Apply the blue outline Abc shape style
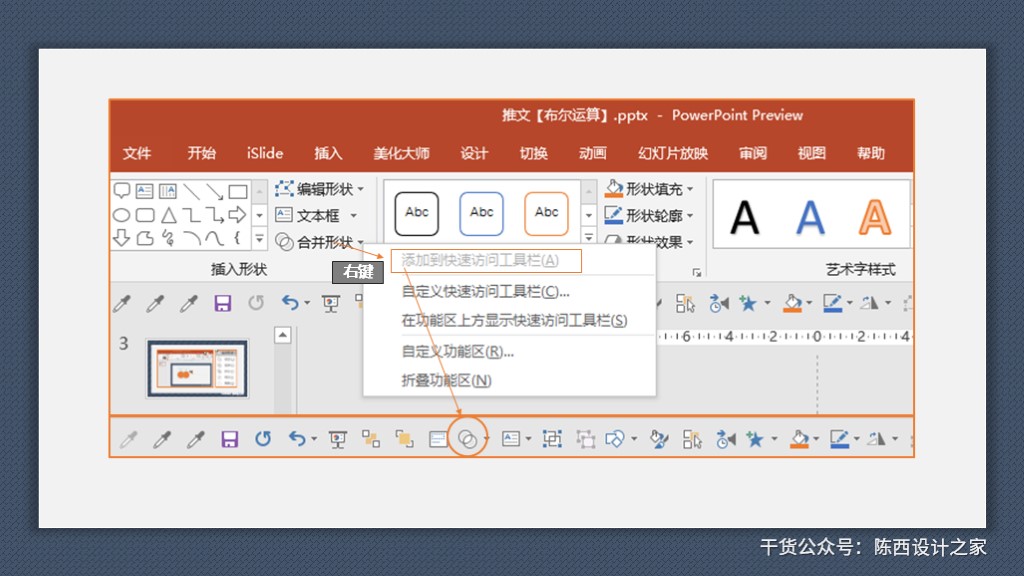Screen dimensions: 1024x576 coord(481,214)
